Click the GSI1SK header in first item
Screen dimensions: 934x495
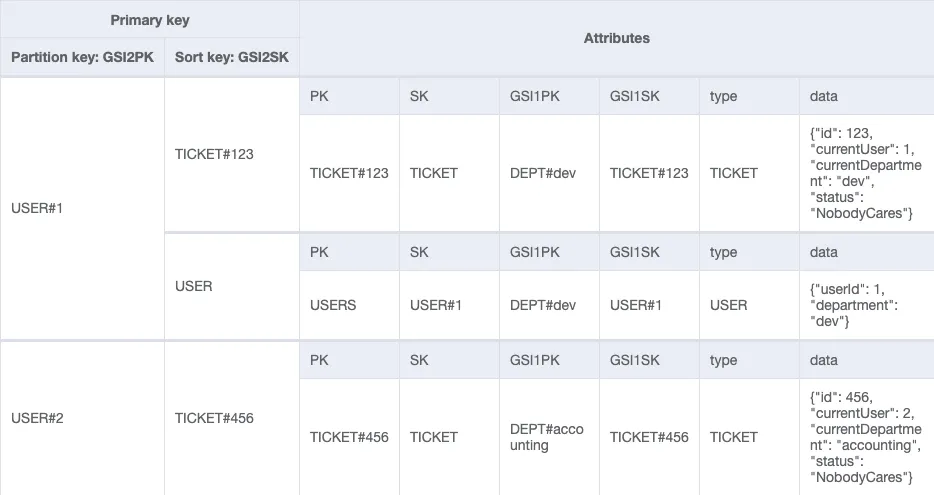(649, 96)
